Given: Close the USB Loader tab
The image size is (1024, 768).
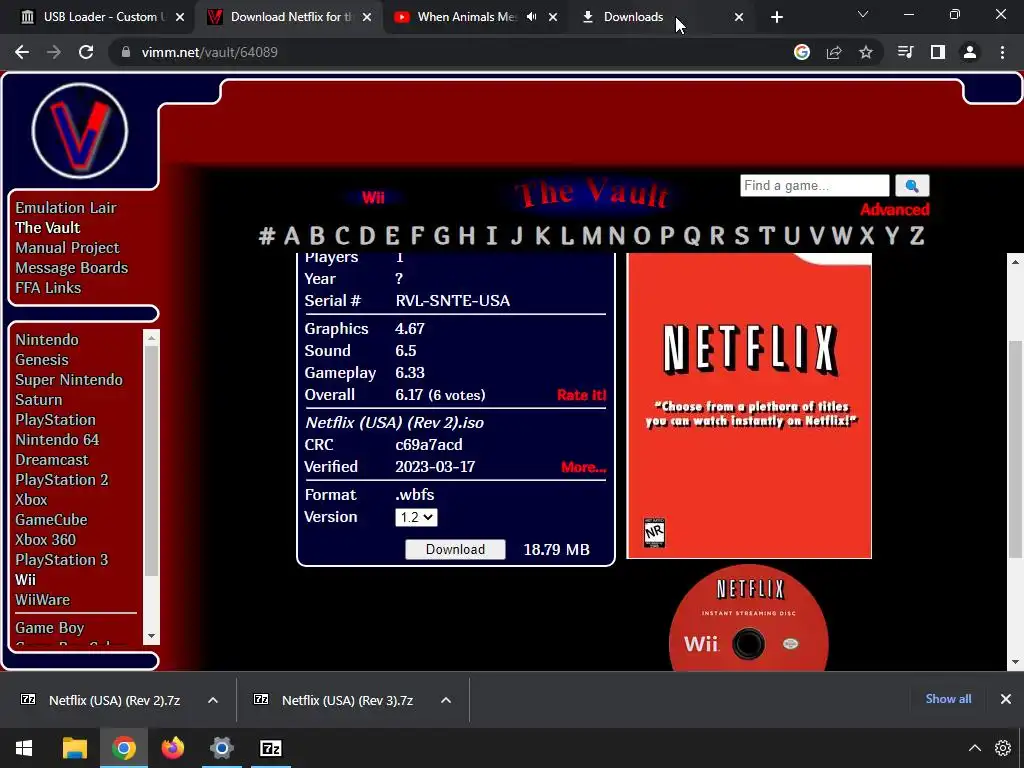Looking at the screenshot, I should pos(180,17).
